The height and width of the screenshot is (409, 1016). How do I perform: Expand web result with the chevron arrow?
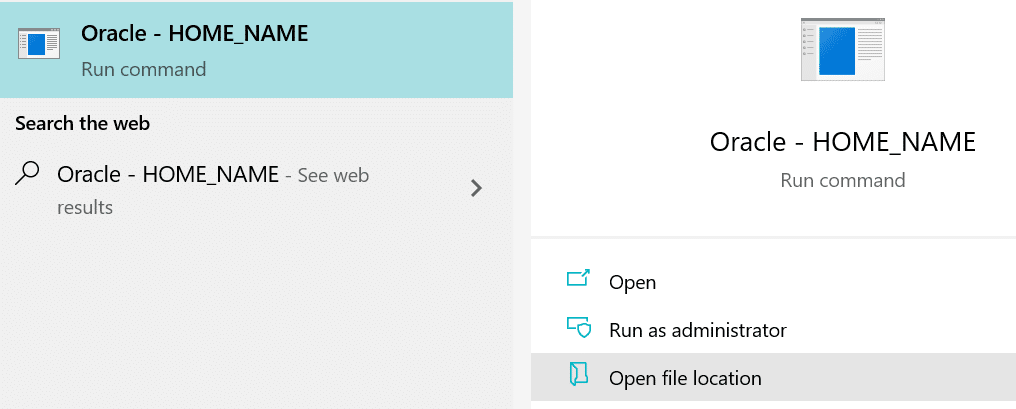(476, 188)
